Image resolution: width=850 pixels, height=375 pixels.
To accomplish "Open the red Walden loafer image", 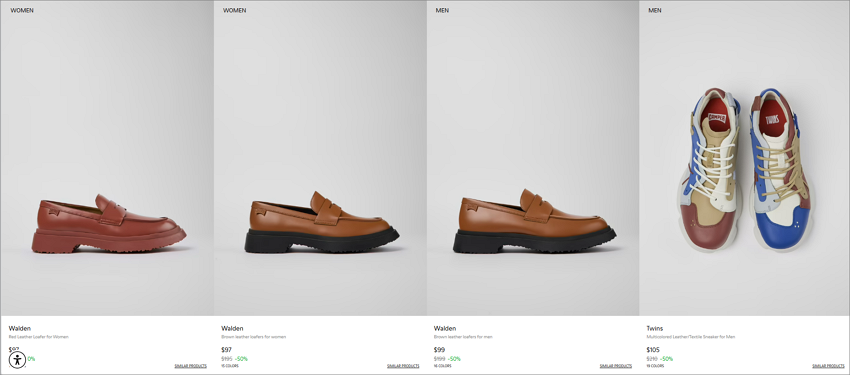I will click(x=107, y=158).
